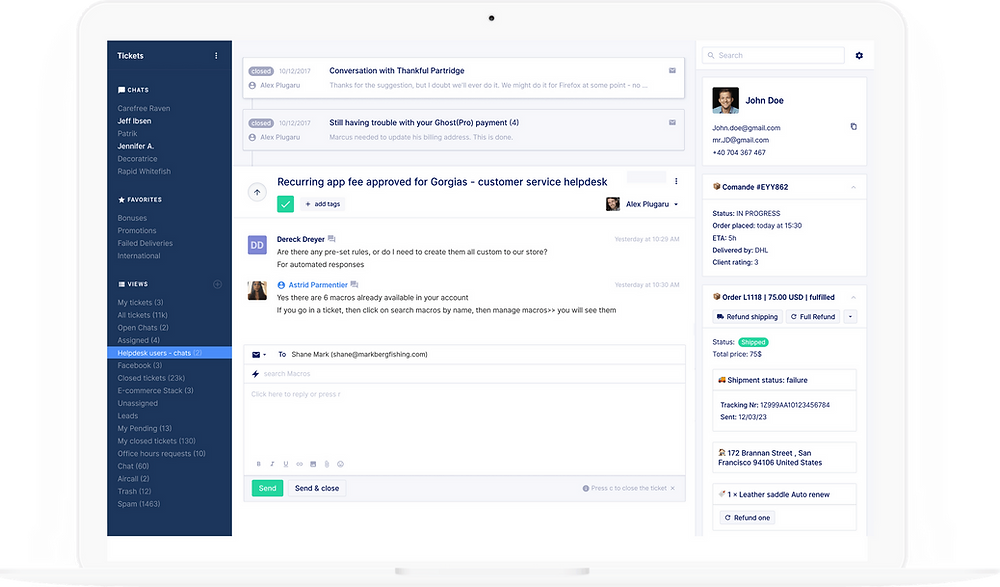Open the Spam (1463) view
The height and width of the screenshot is (587, 1000).
click(139, 504)
